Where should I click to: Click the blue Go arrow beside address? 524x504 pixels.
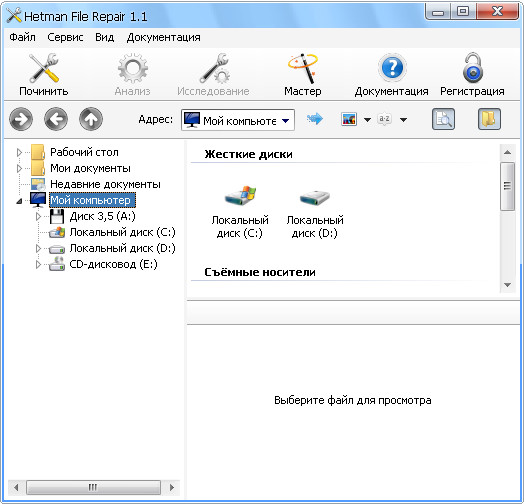click(314, 119)
